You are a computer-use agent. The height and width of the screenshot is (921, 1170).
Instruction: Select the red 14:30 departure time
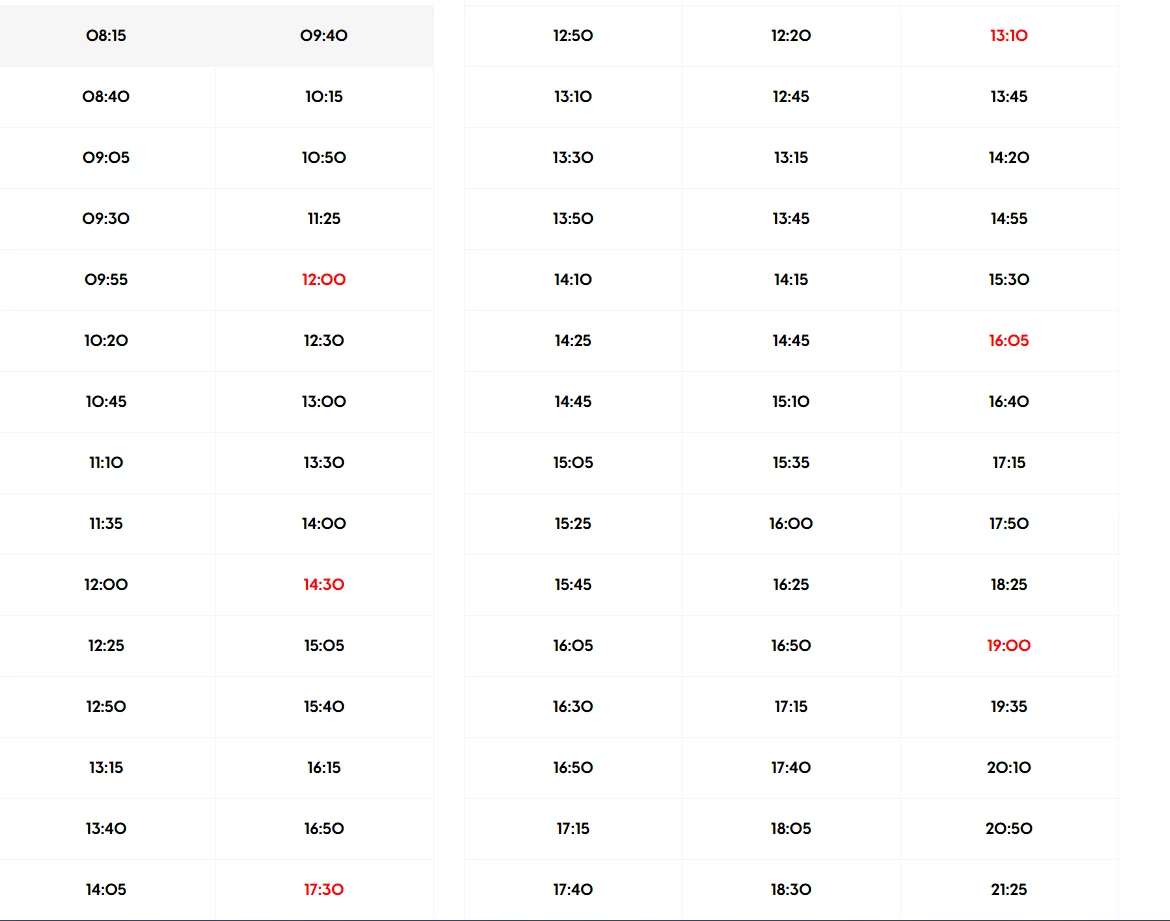tap(324, 585)
